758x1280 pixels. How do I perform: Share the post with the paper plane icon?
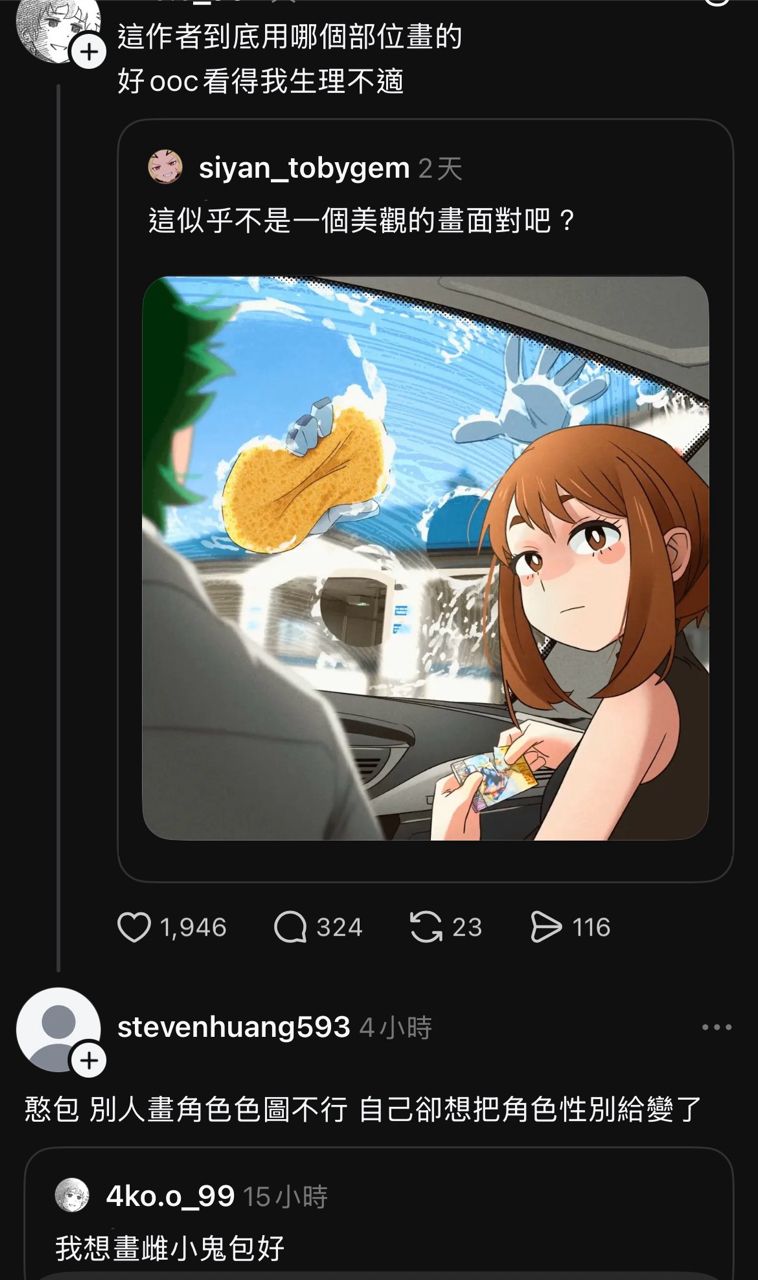(x=546, y=928)
